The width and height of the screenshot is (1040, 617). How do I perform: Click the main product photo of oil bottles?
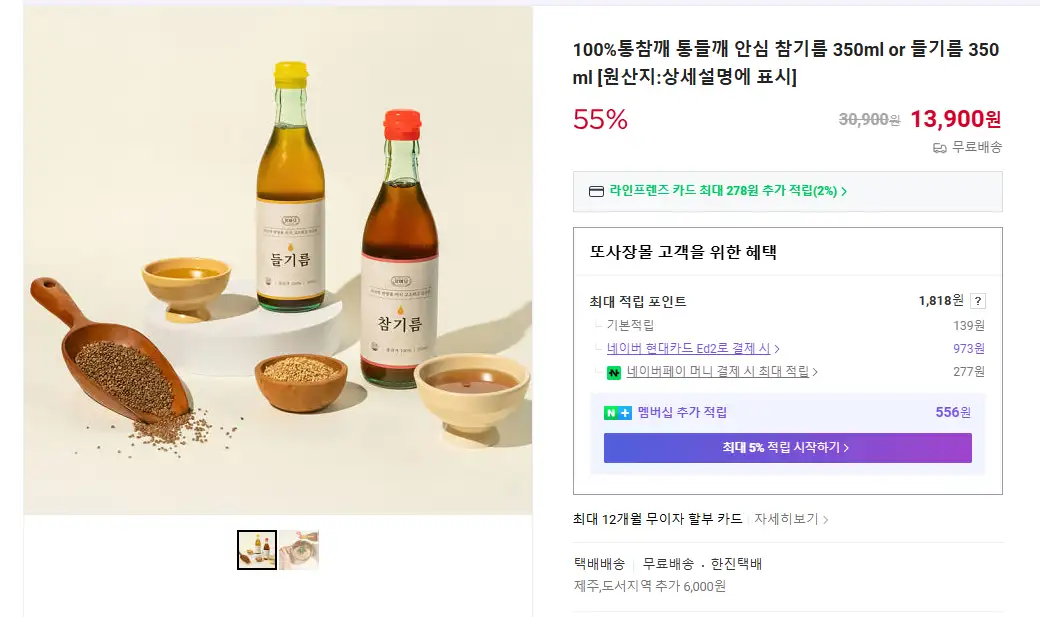pos(278,261)
